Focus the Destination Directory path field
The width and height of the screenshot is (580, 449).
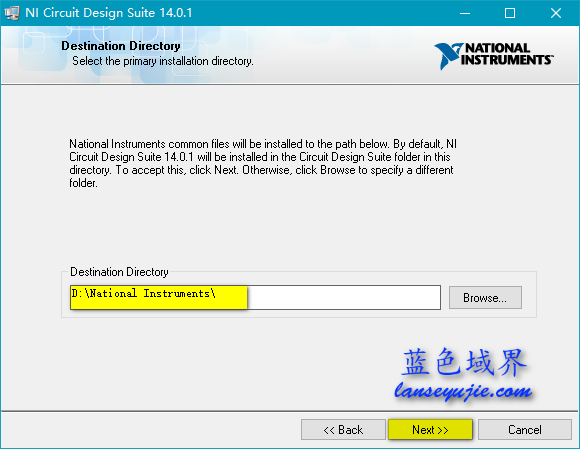255,297
